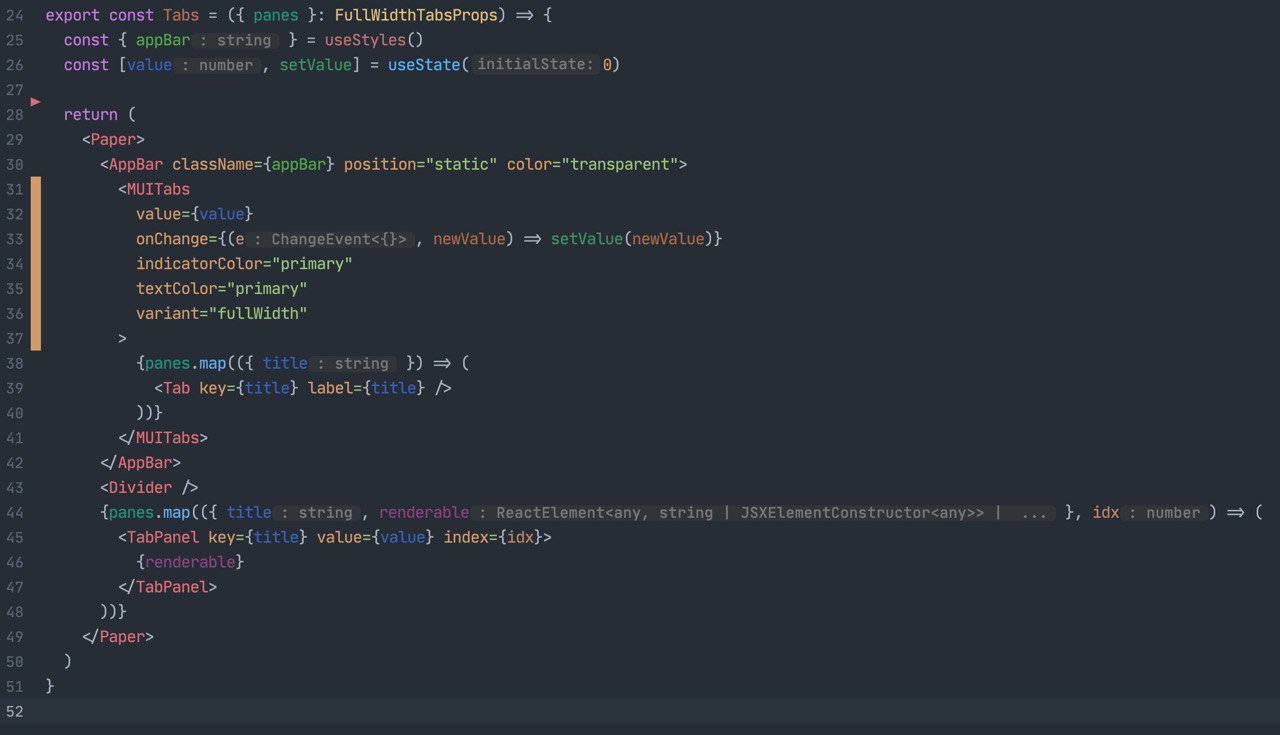The image size is (1280, 735).
Task: Click the "setValue" call on line 33
Action: [587, 239]
